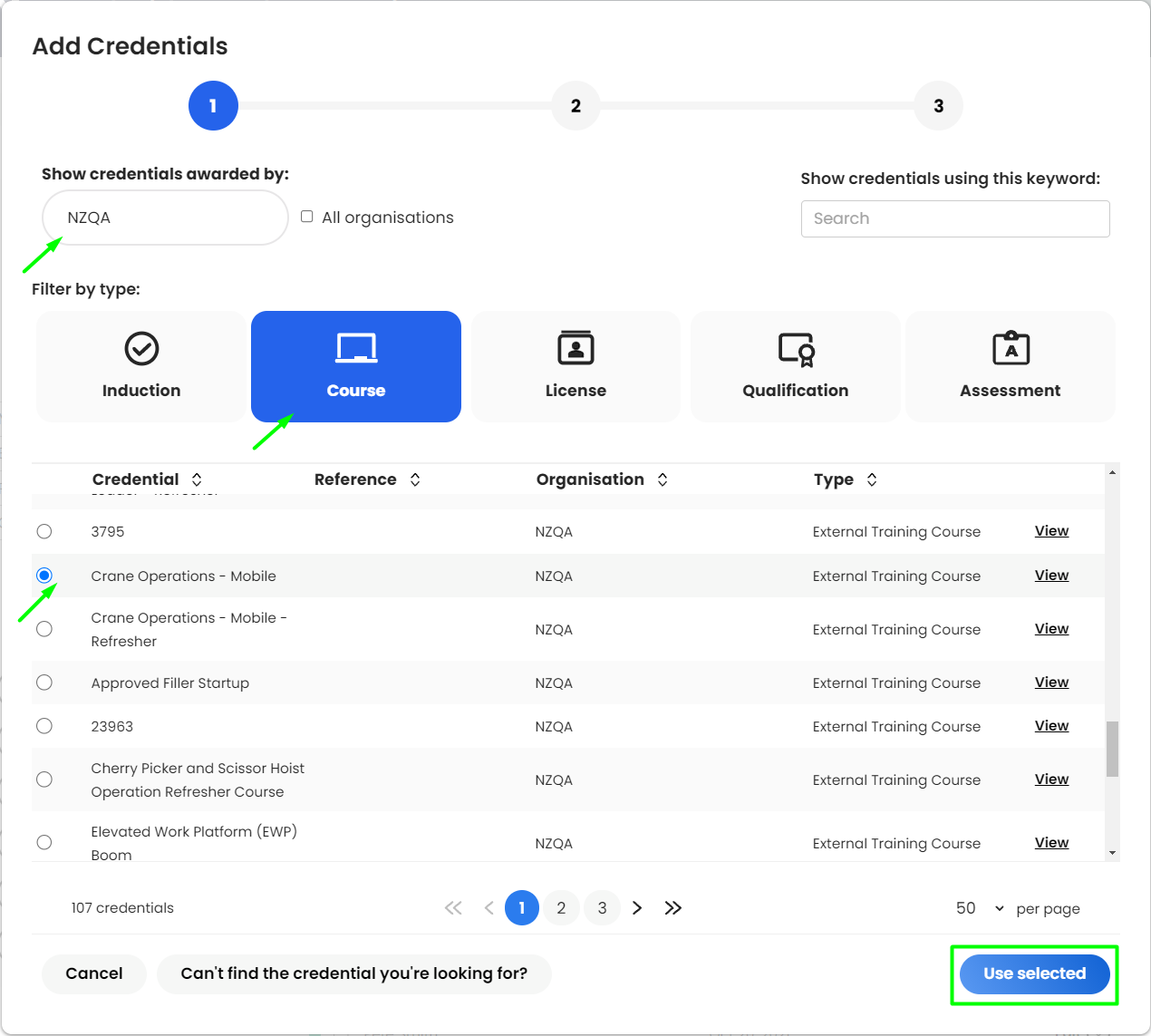Click the table scrollbar thumb
The width and height of the screenshot is (1151, 1036).
pos(1112,749)
